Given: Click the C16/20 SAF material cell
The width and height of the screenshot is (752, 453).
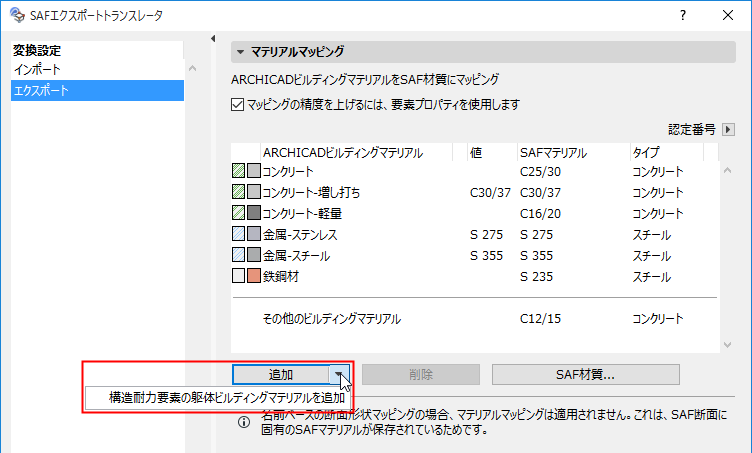Looking at the screenshot, I should [540, 214].
